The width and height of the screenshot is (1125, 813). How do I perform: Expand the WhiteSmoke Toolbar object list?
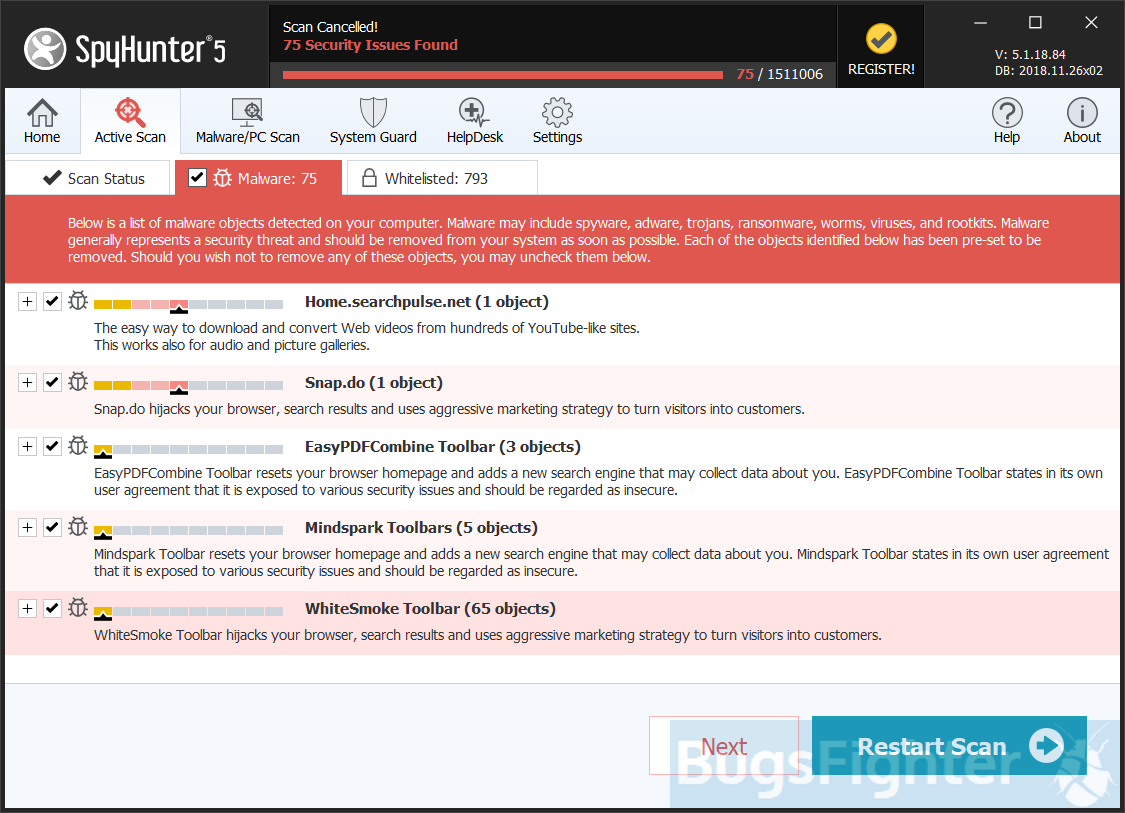click(27, 608)
